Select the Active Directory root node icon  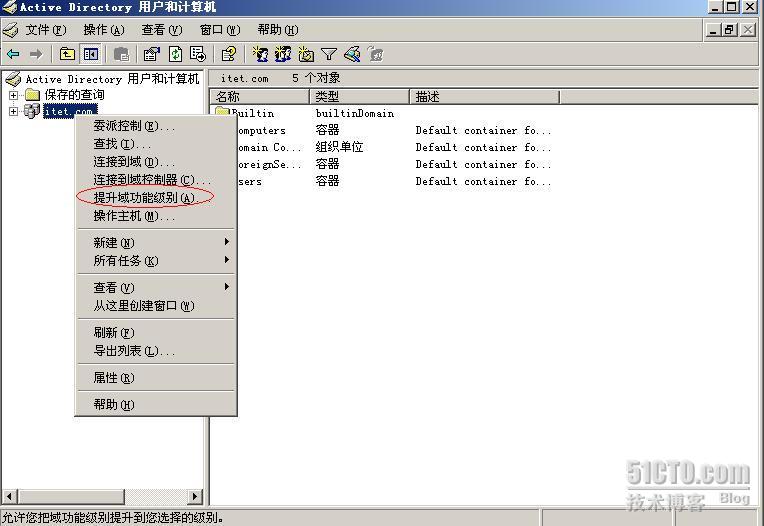pos(13,78)
